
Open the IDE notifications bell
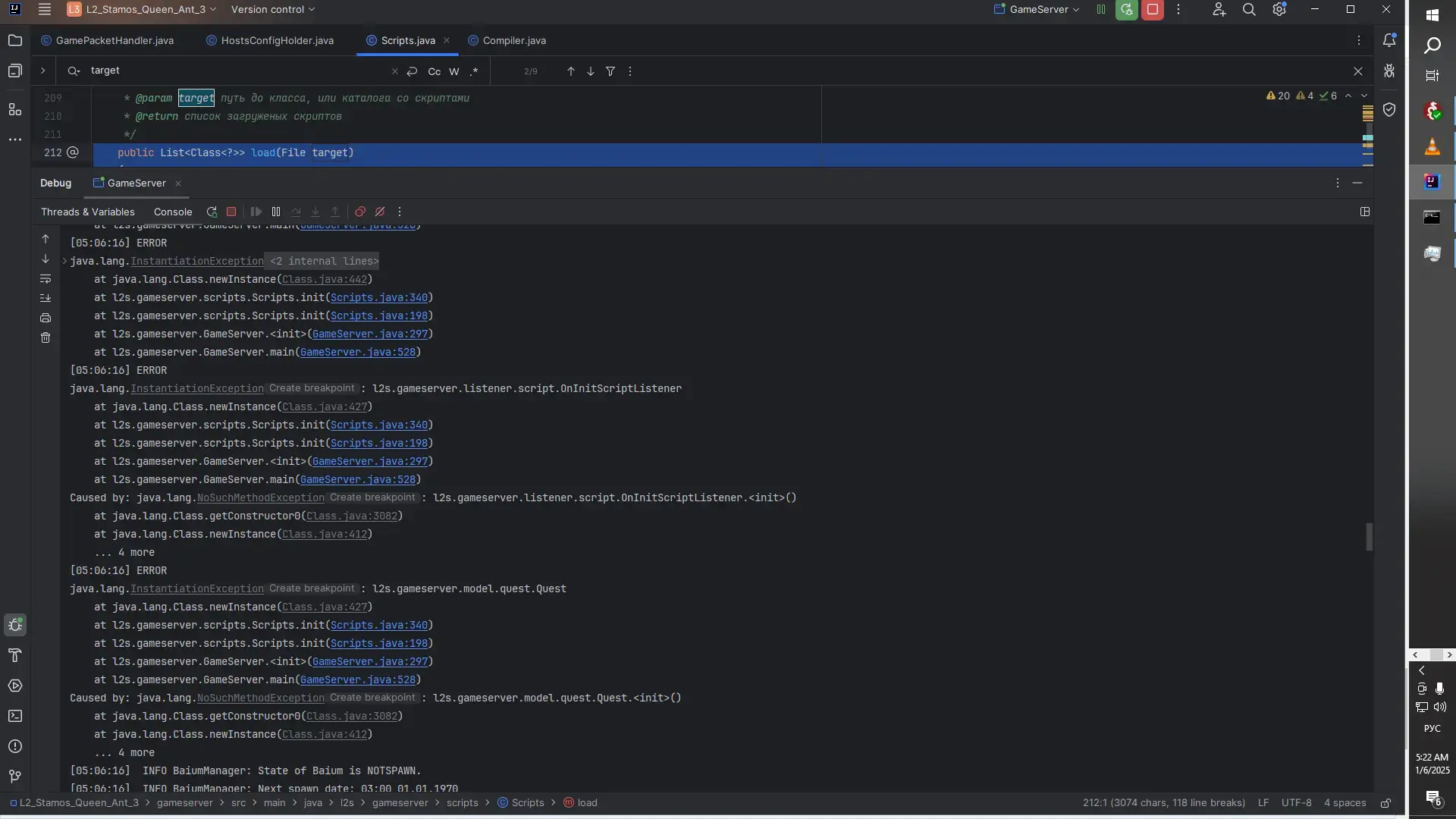point(1389,40)
